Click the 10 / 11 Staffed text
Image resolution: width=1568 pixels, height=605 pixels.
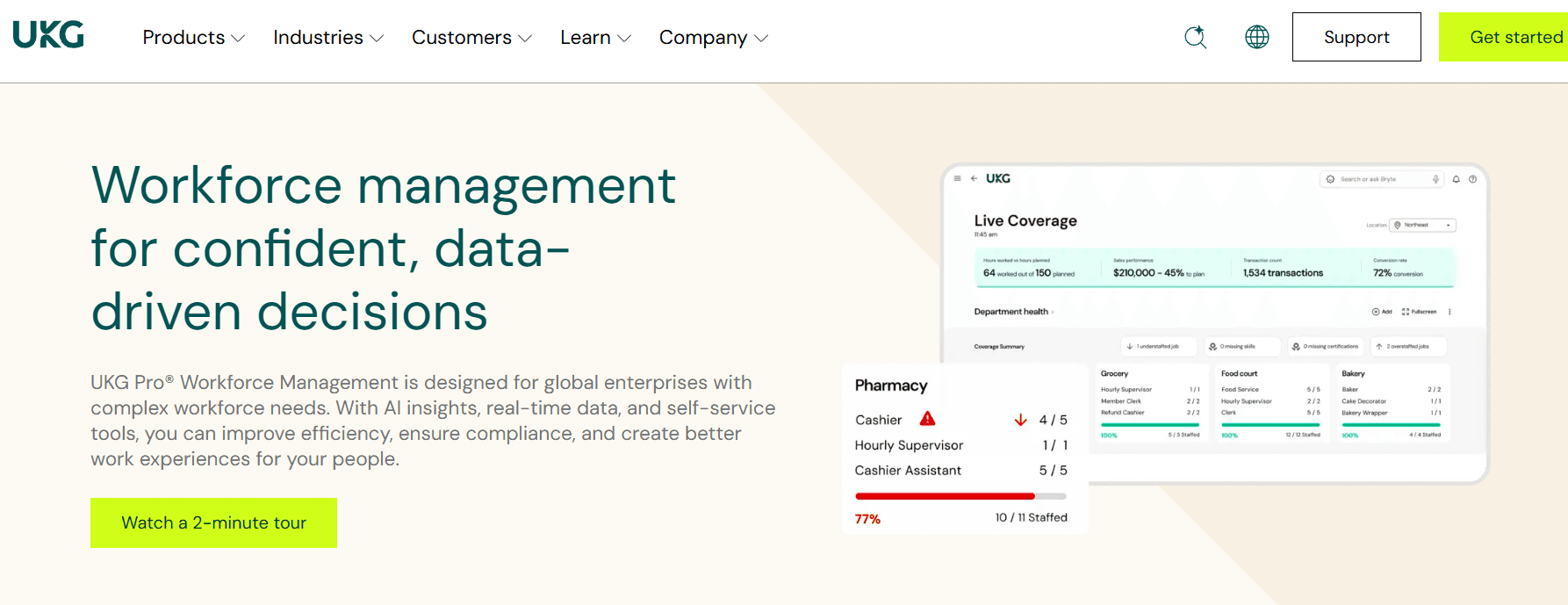[1032, 518]
